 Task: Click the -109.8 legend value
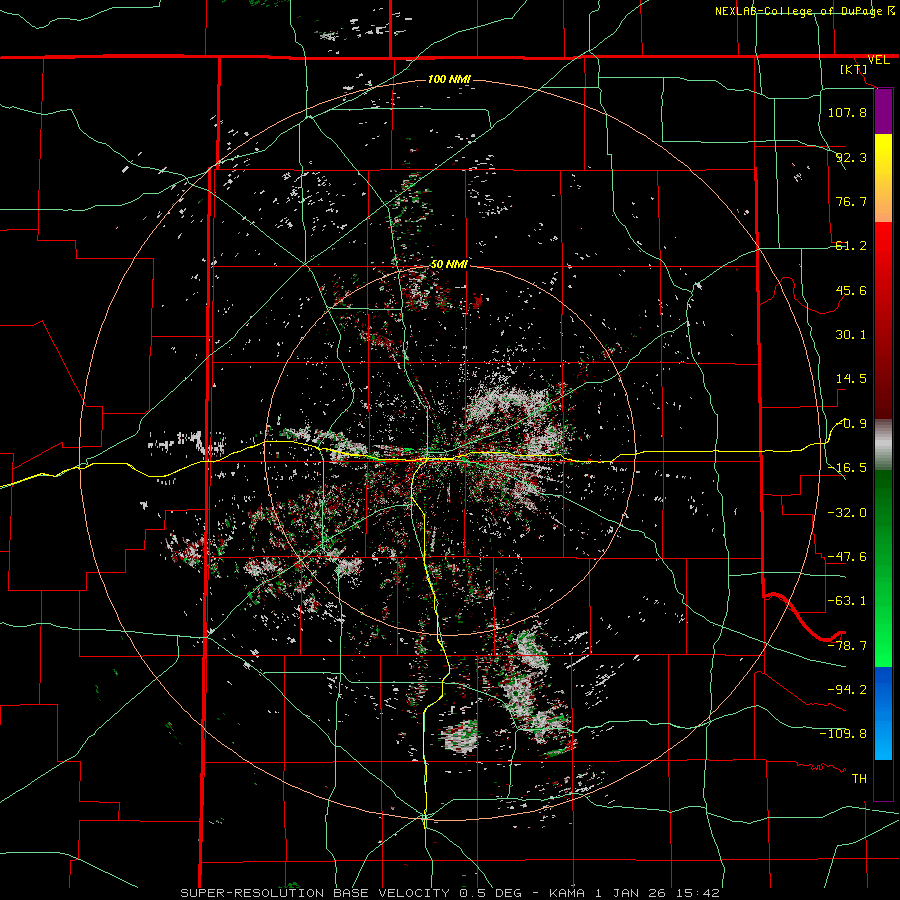(843, 734)
